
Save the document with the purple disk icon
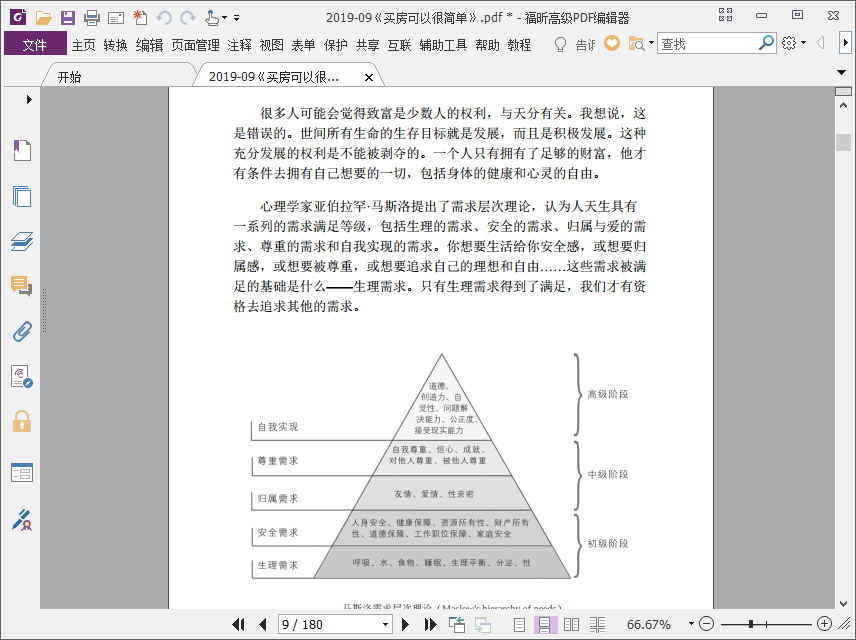(68, 18)
